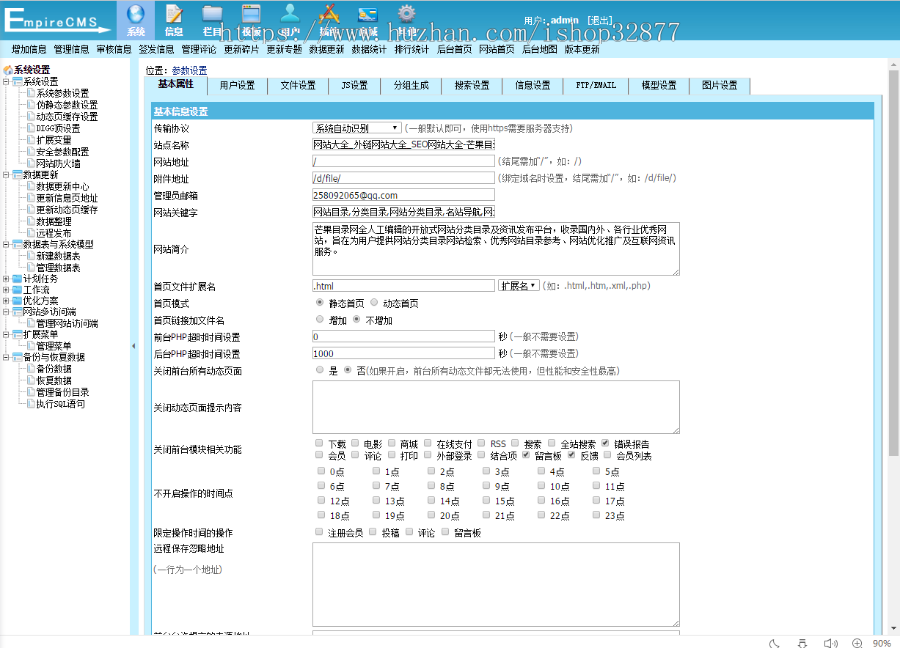
Task: Open the 用户 person icon section
Action: tap(290, 20)
